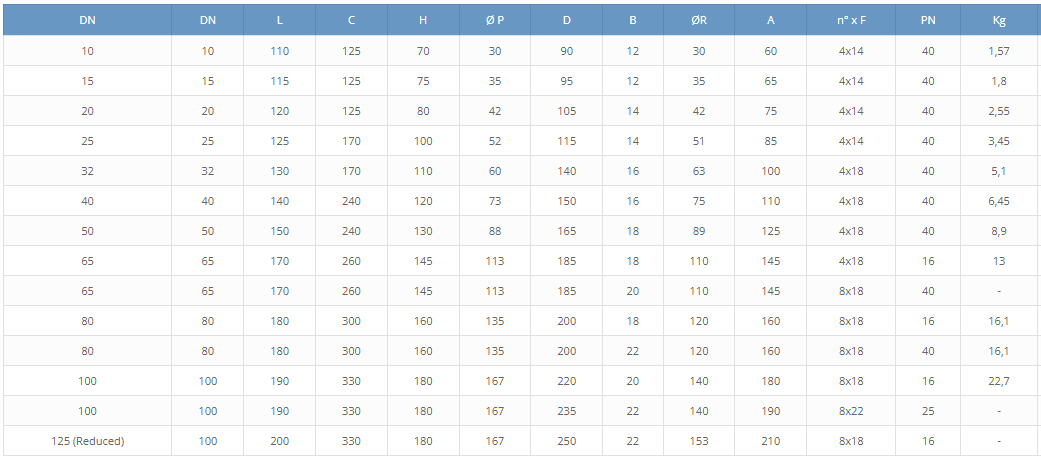Click the L column header
This screenshot has width=1041, height=458.
tap(280, 20)
